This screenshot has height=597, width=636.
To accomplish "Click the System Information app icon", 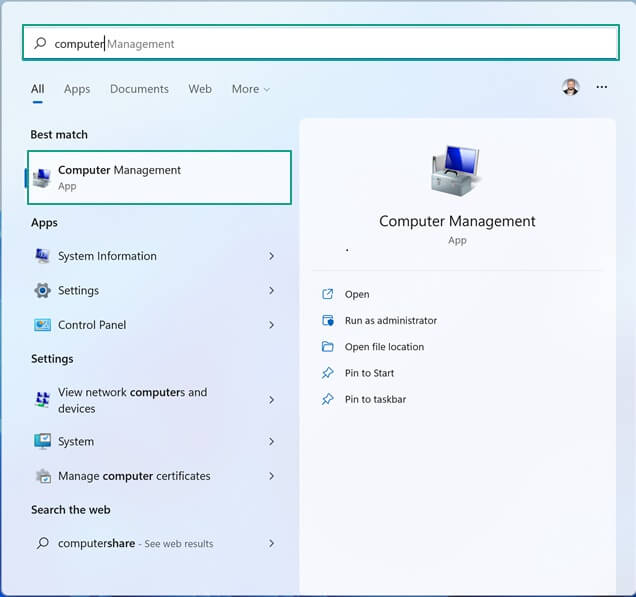I will [42, 256].
